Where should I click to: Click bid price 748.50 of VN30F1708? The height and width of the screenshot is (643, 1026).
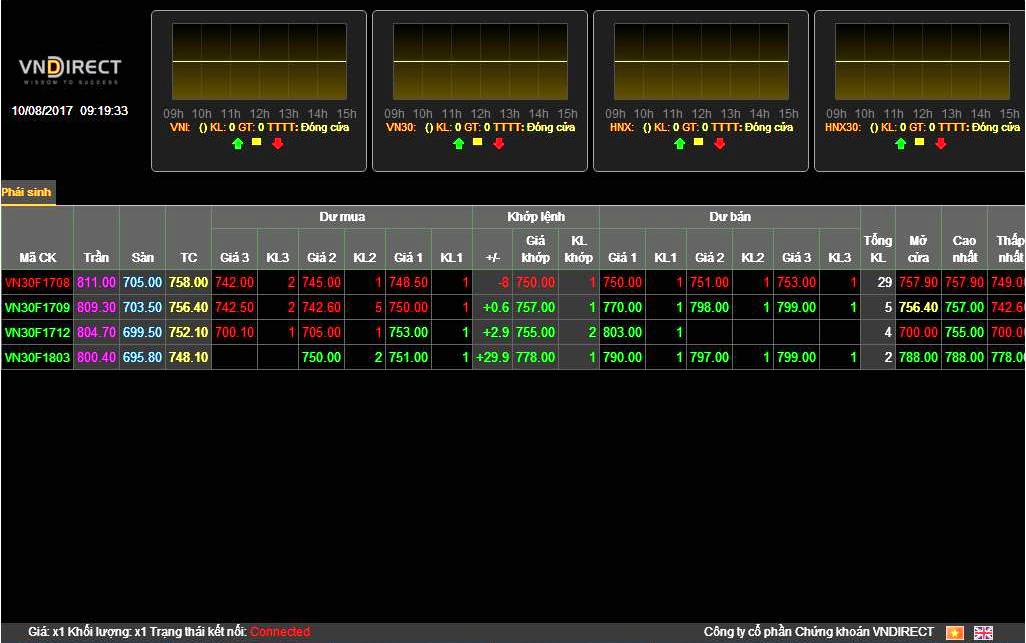pyautogui.click(x=408, y=283)
